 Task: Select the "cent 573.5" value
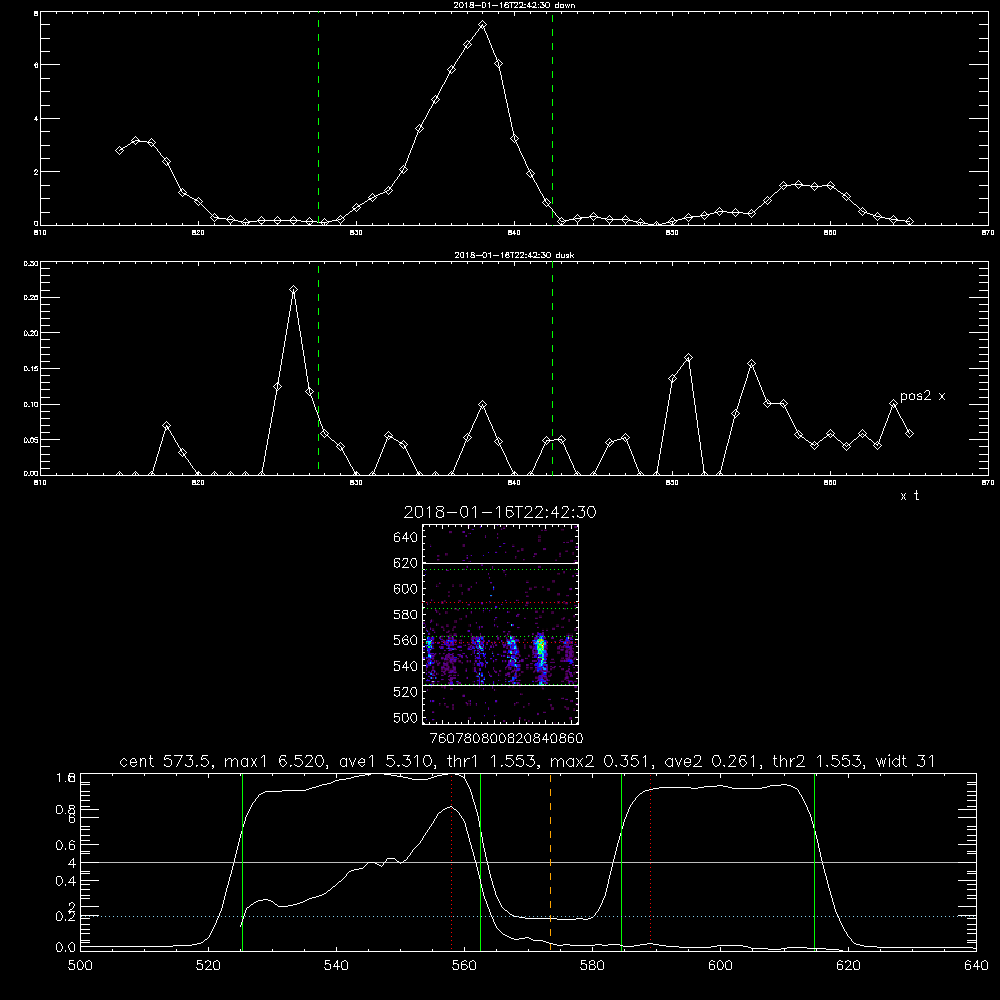pos(166,761)
